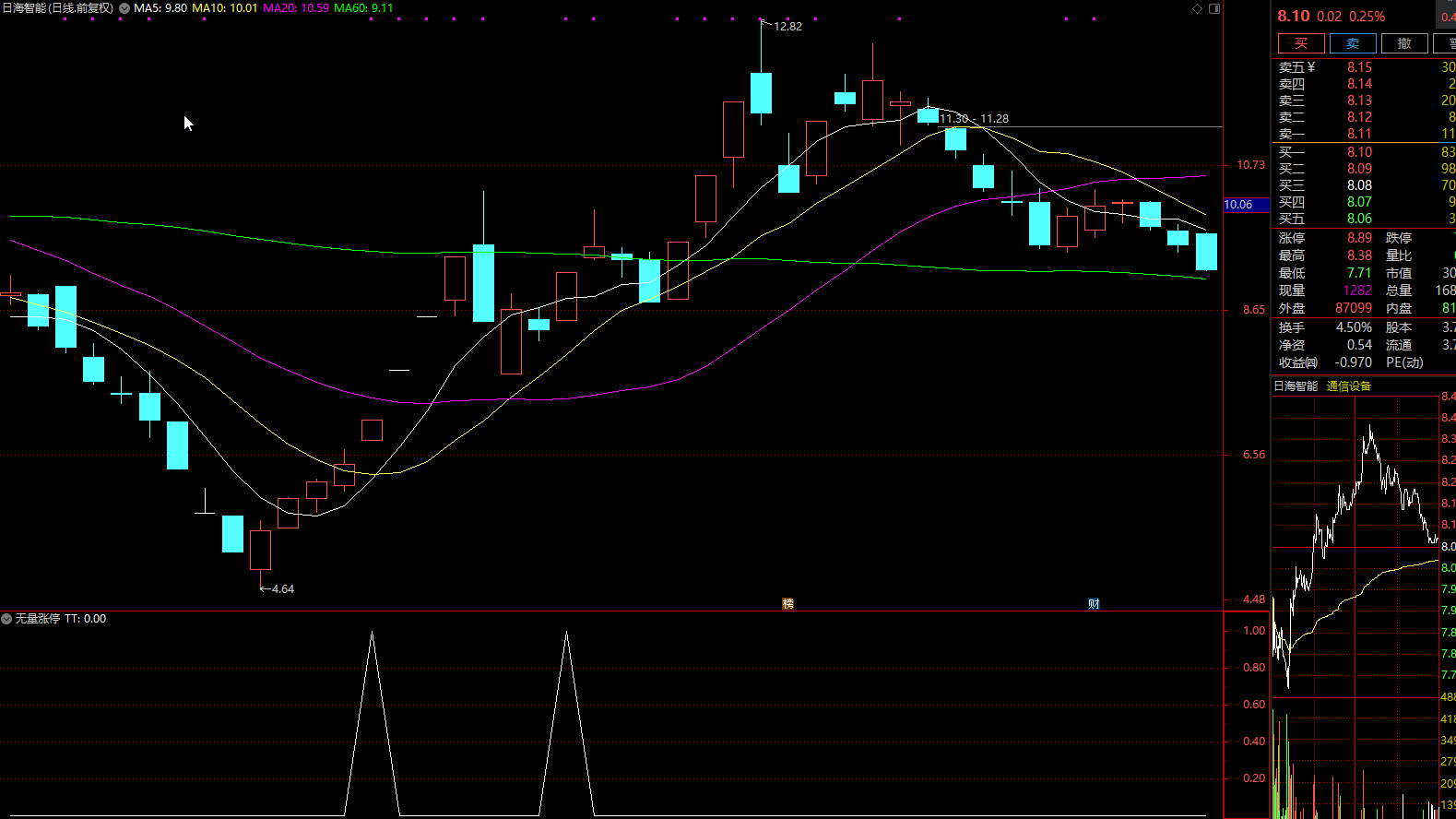Select the MA5: 9.80 indicator label
The image size is (1456, 819).
pyautogui.click(x=160, y=8)
